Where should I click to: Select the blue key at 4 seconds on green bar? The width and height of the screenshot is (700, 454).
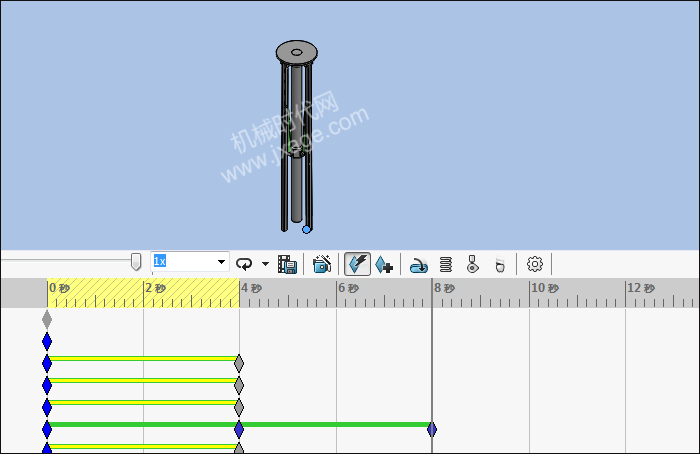[239, 429]
